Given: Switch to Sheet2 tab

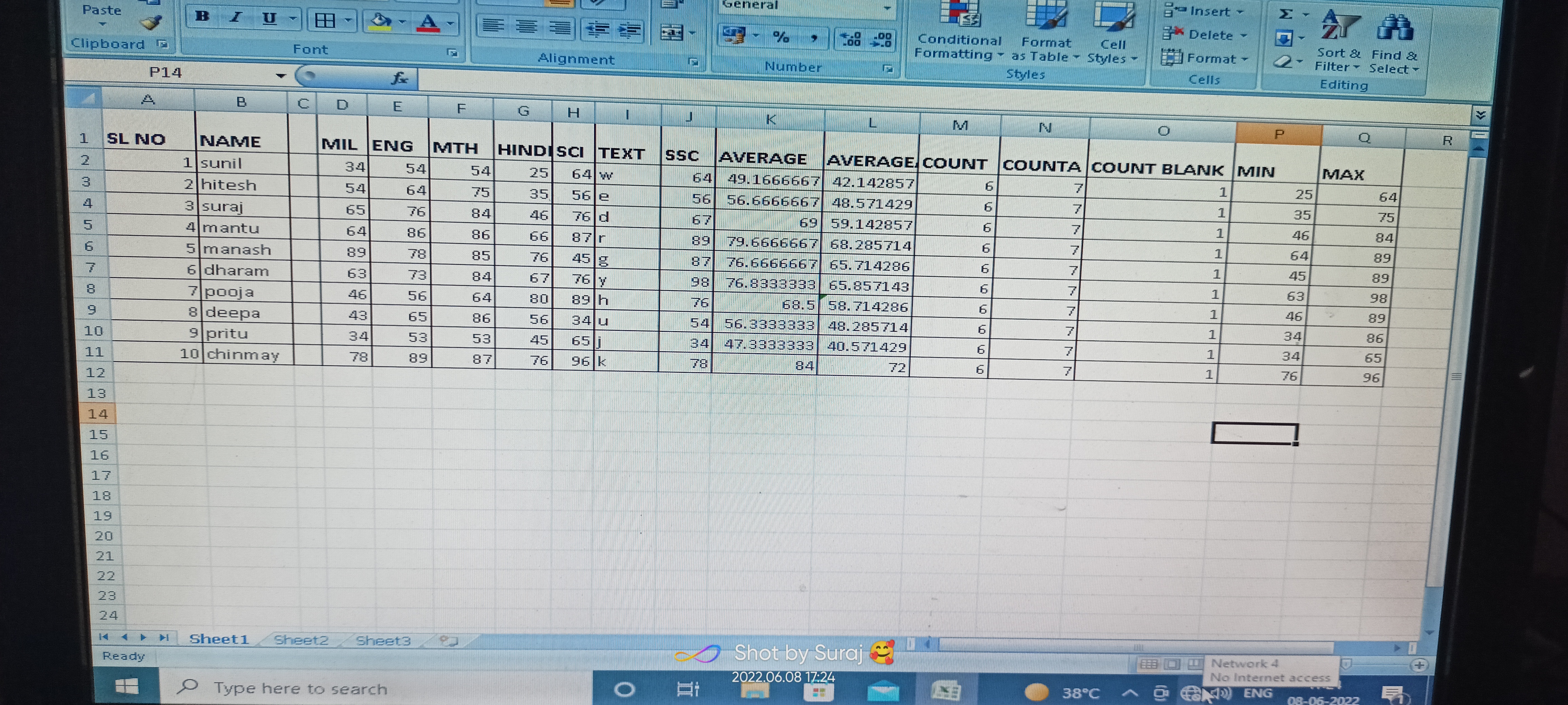Looking at the screenshot, I should [301, 640].
